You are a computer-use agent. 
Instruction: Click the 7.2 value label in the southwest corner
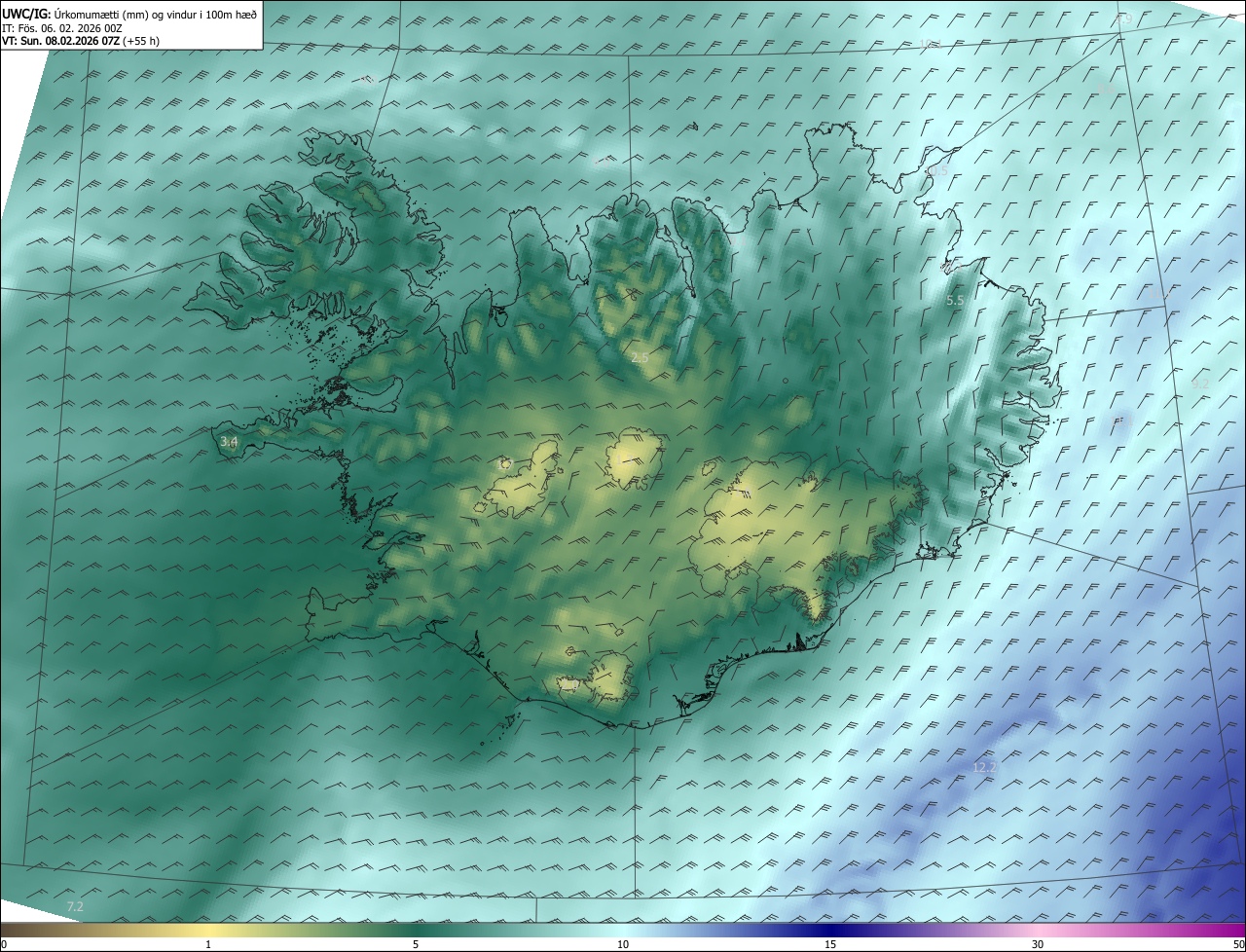coord(75,907)
